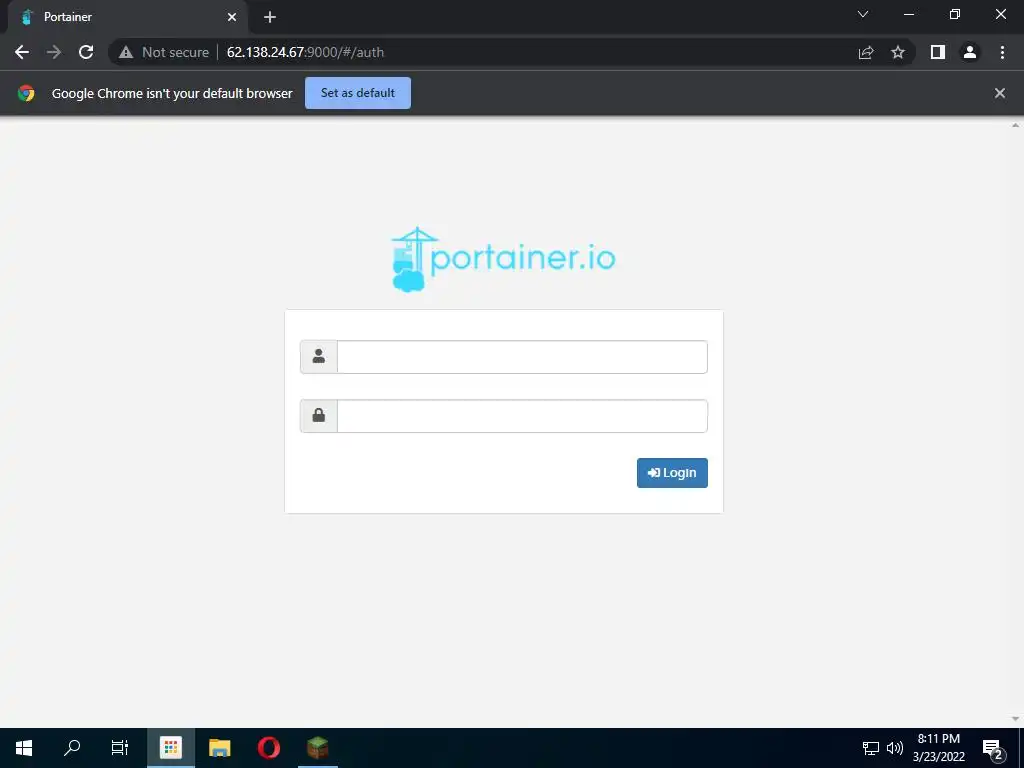Open the notification center icon
The height and width of the screenshot is (768, 1024).
(x=993, y=749)
